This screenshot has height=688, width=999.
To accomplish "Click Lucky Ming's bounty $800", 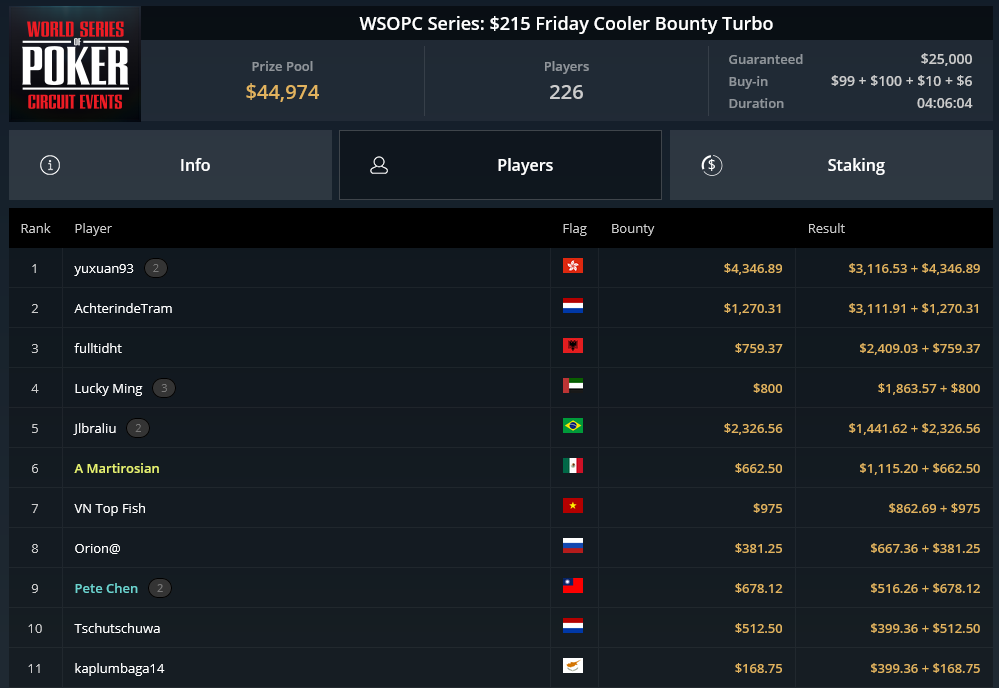I will click(767, 389).
